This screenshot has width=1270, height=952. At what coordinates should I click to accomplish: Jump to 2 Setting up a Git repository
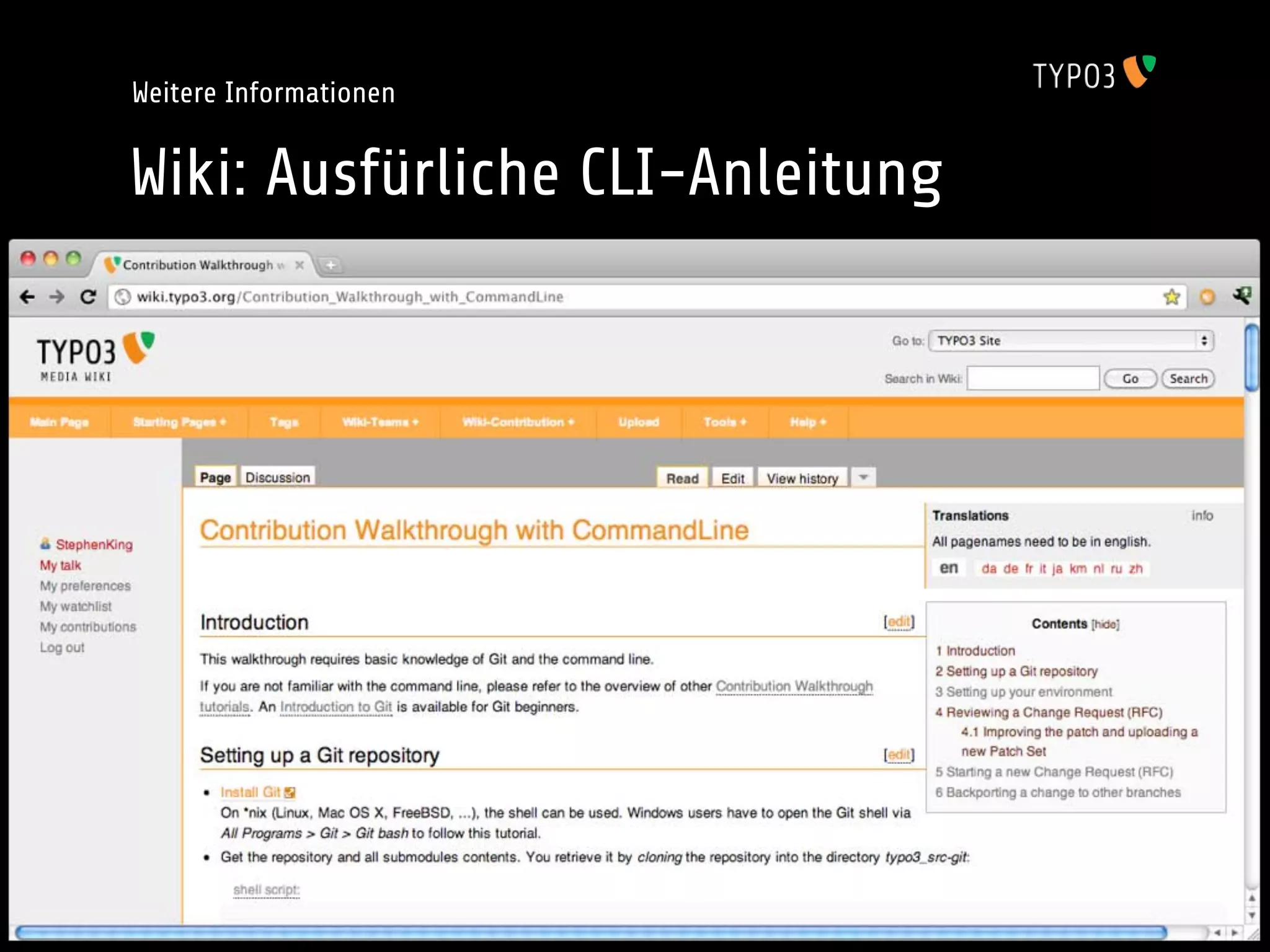tap(1016, 671)
